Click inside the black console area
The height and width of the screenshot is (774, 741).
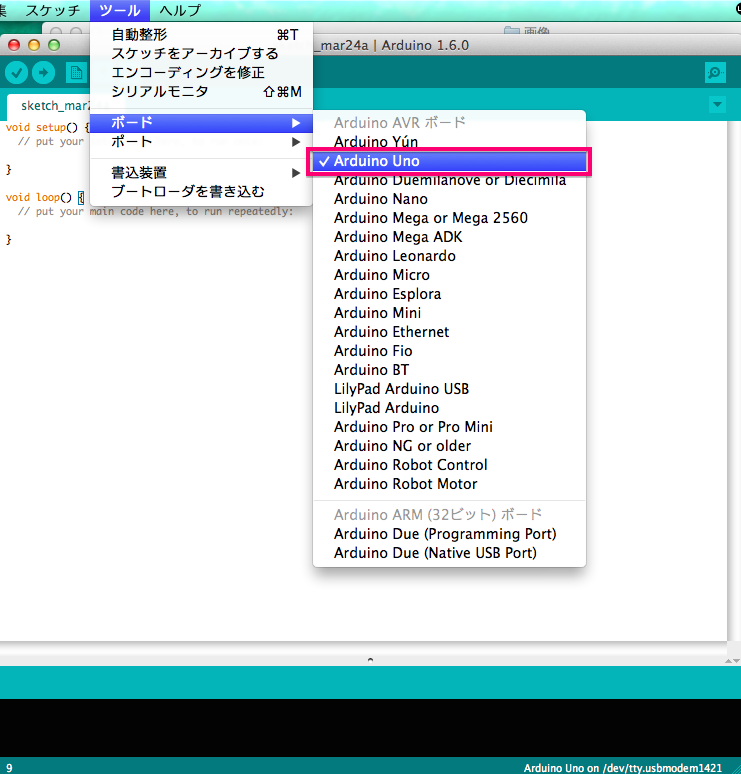click(370, 728)
